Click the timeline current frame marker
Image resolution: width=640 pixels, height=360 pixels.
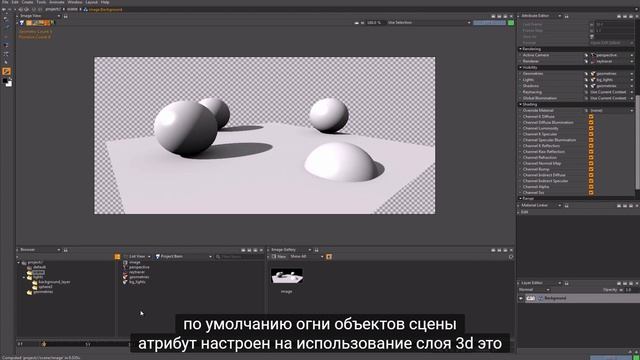[44, 344]
